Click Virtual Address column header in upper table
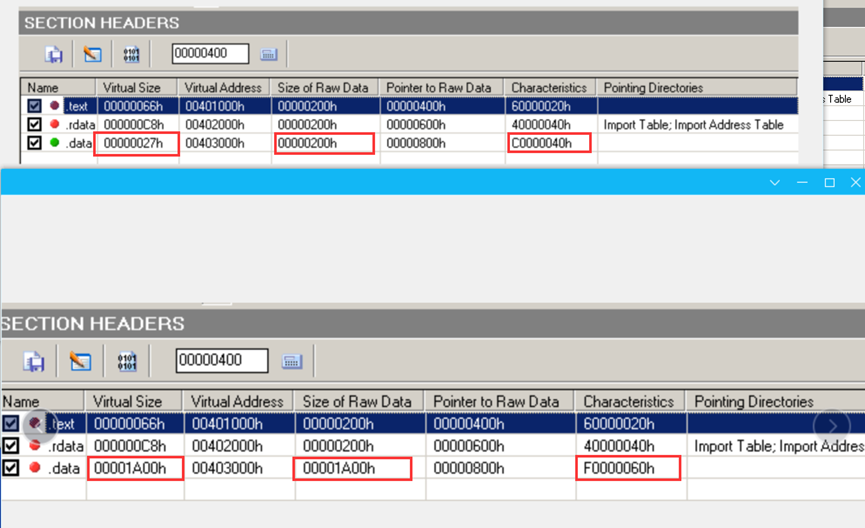865x528 pixels. click(x=223, y=88)
